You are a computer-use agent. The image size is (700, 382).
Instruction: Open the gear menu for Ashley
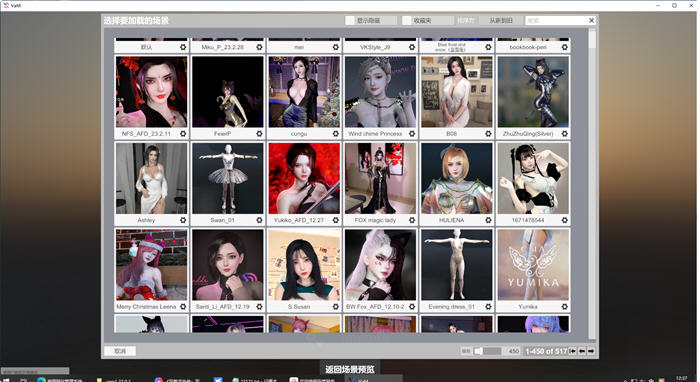183,220
